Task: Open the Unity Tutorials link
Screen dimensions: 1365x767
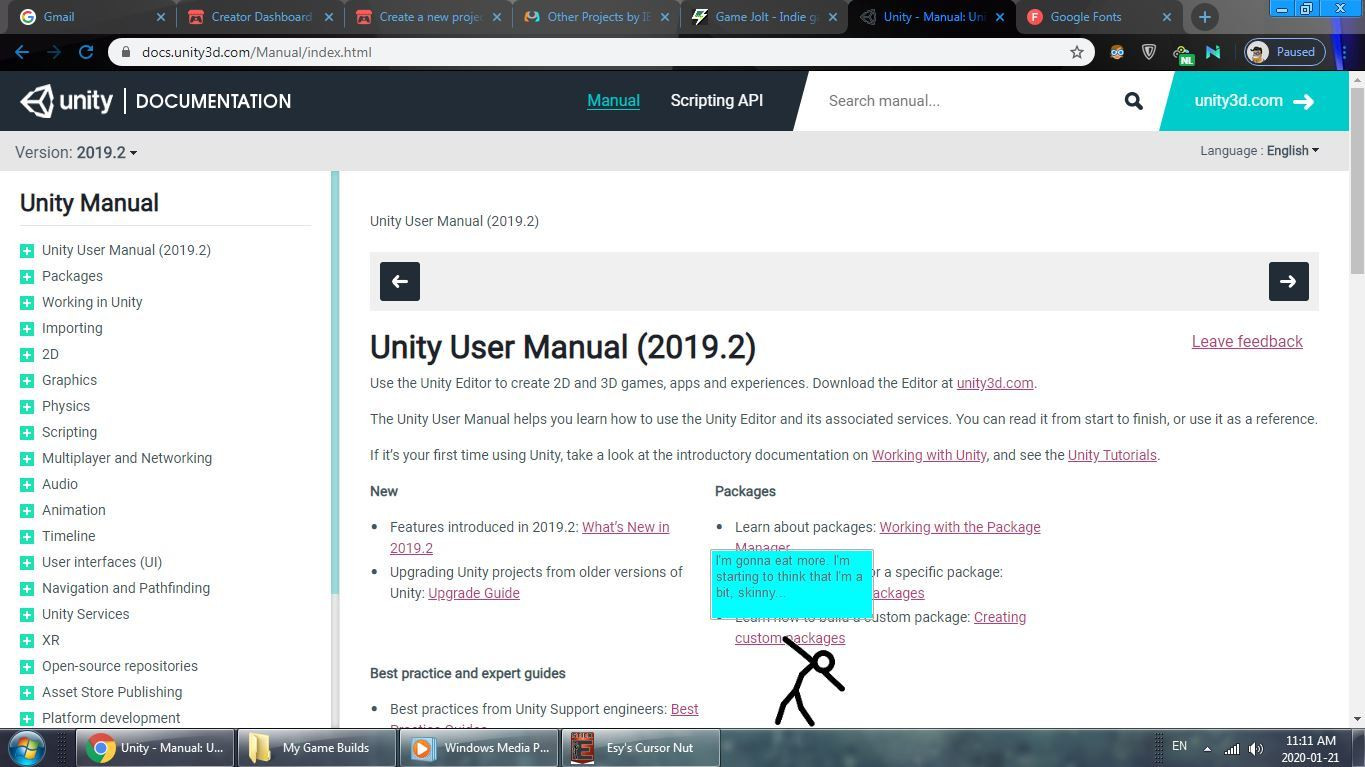Action: tap(1112, 455)
